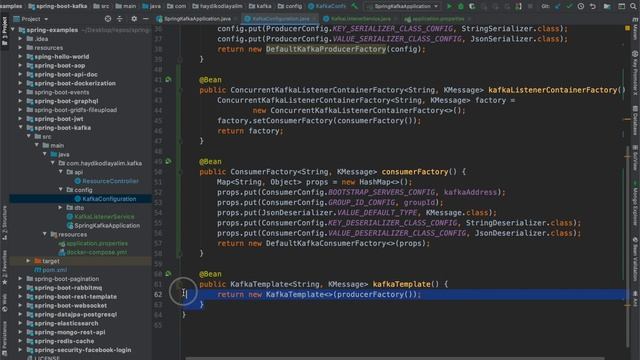
Task: Click the yellow inspection indicator above the editor scrollbar
Action: click(x=627, y=28)
